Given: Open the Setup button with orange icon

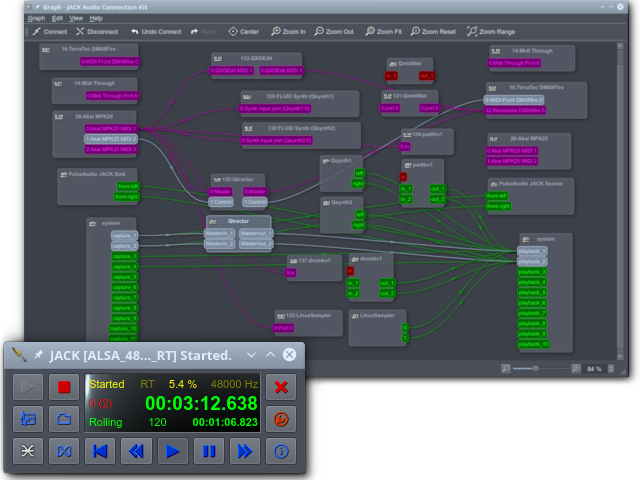Looking at the screenshot, I should [281, 419].
